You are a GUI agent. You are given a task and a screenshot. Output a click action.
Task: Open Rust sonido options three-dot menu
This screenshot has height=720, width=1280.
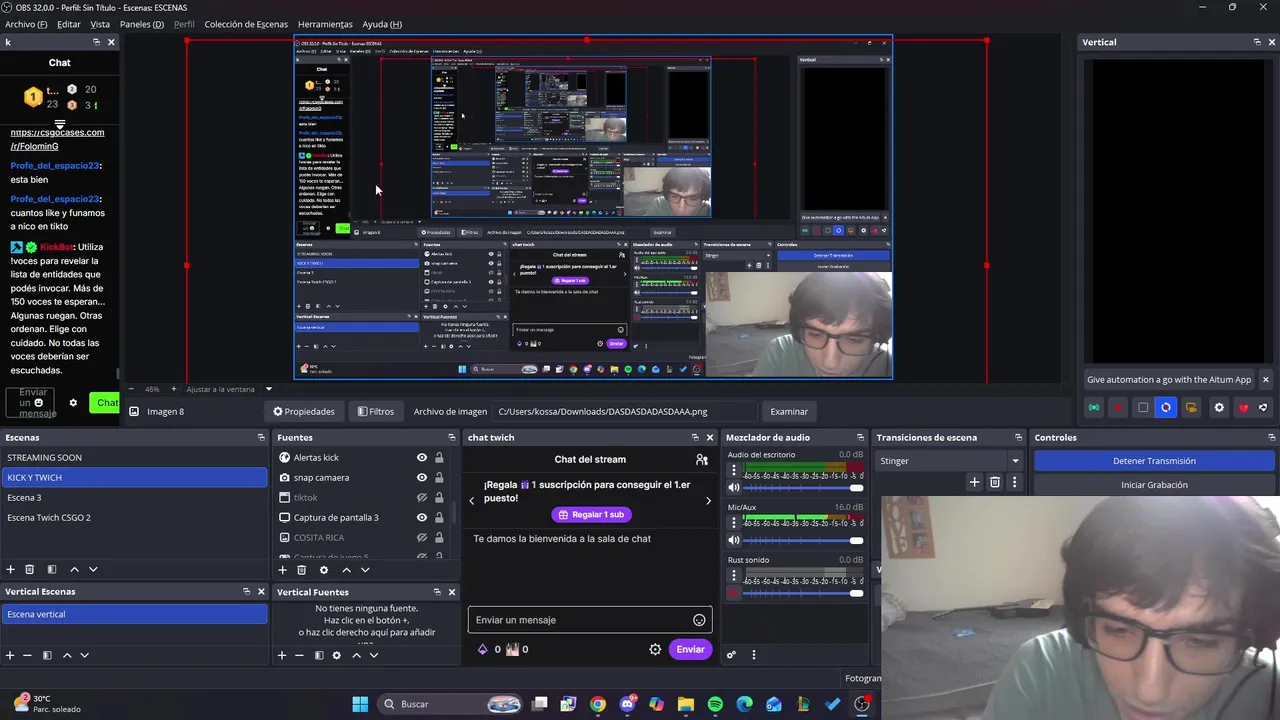point(734,576)
